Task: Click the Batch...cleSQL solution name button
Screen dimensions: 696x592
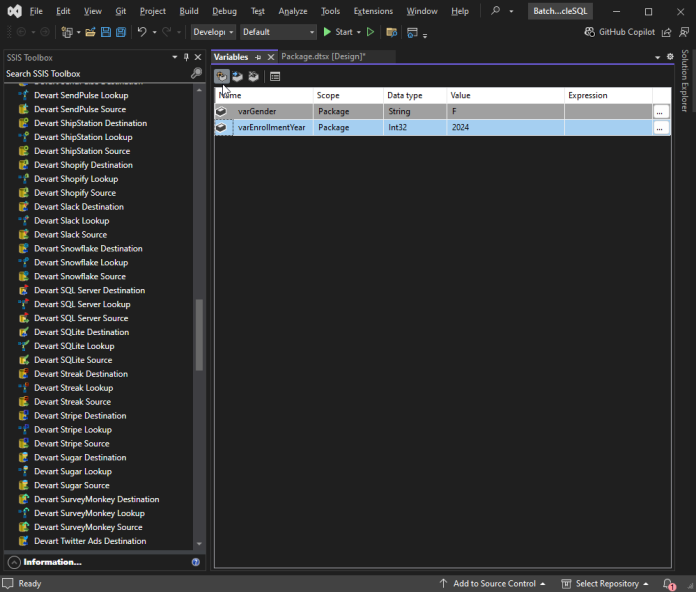Action: (560, 11)
